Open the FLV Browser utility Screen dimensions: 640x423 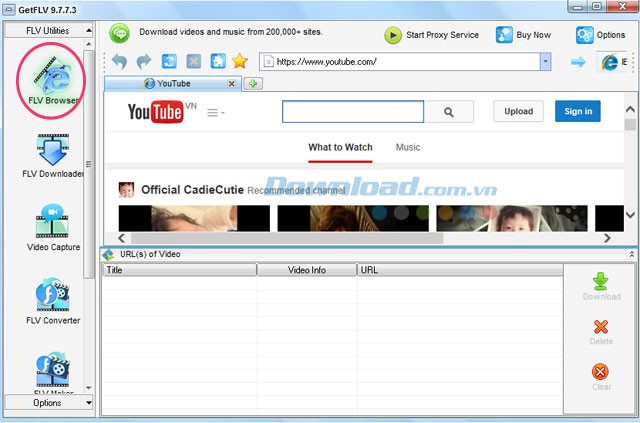52,78
